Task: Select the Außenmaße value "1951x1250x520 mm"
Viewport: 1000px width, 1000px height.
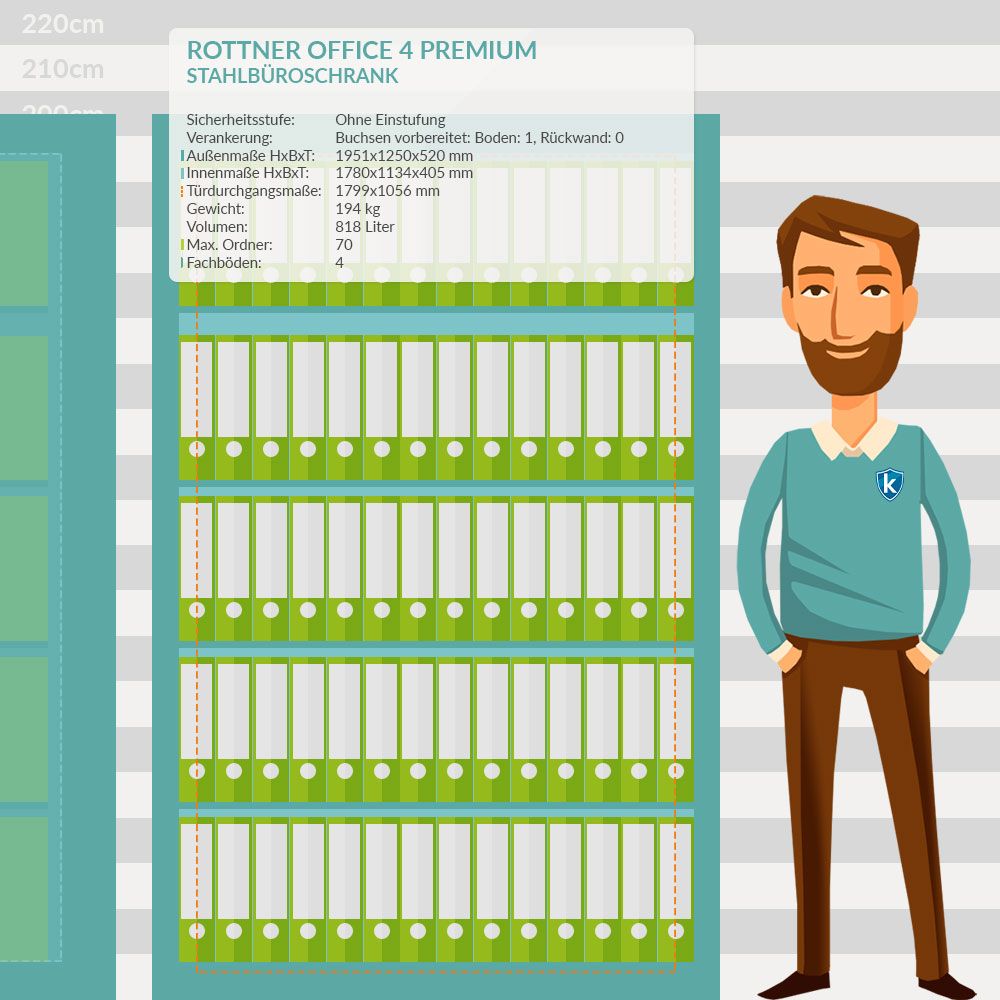Action: [x=404, y=156]
